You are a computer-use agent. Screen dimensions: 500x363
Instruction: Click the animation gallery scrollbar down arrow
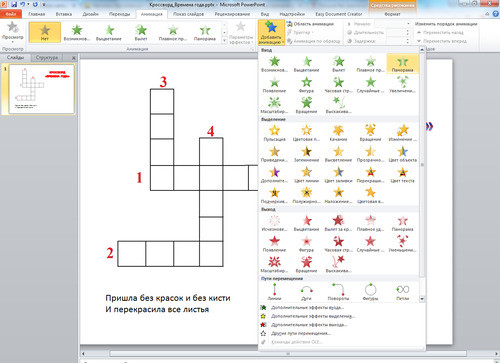[x=422, y=299]
